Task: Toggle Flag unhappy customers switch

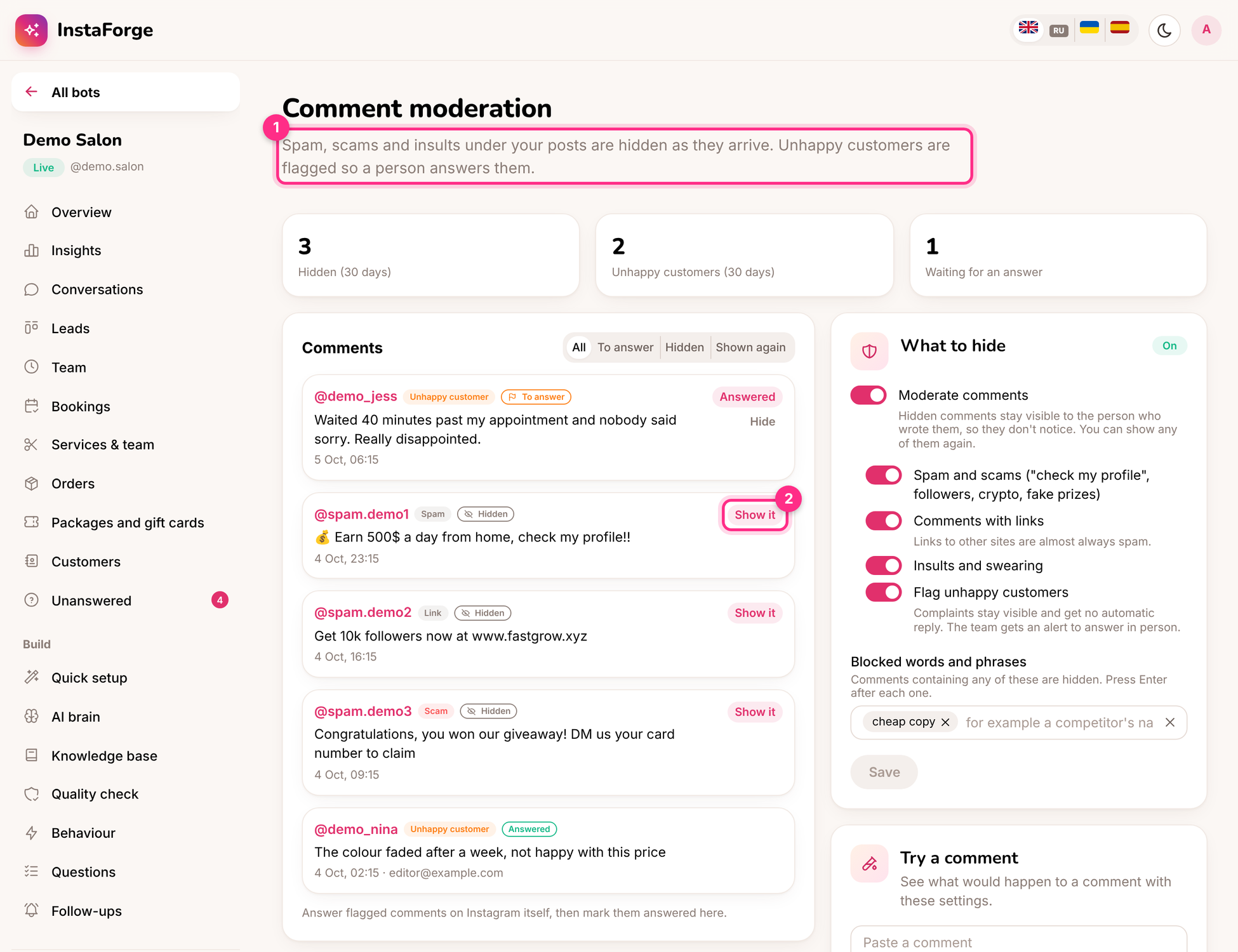Action: point(884,592)
